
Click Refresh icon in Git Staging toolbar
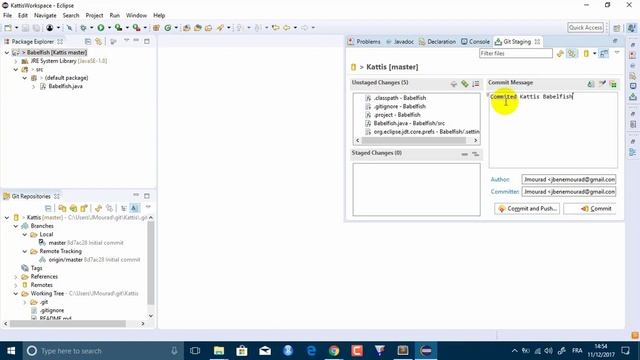560,53
